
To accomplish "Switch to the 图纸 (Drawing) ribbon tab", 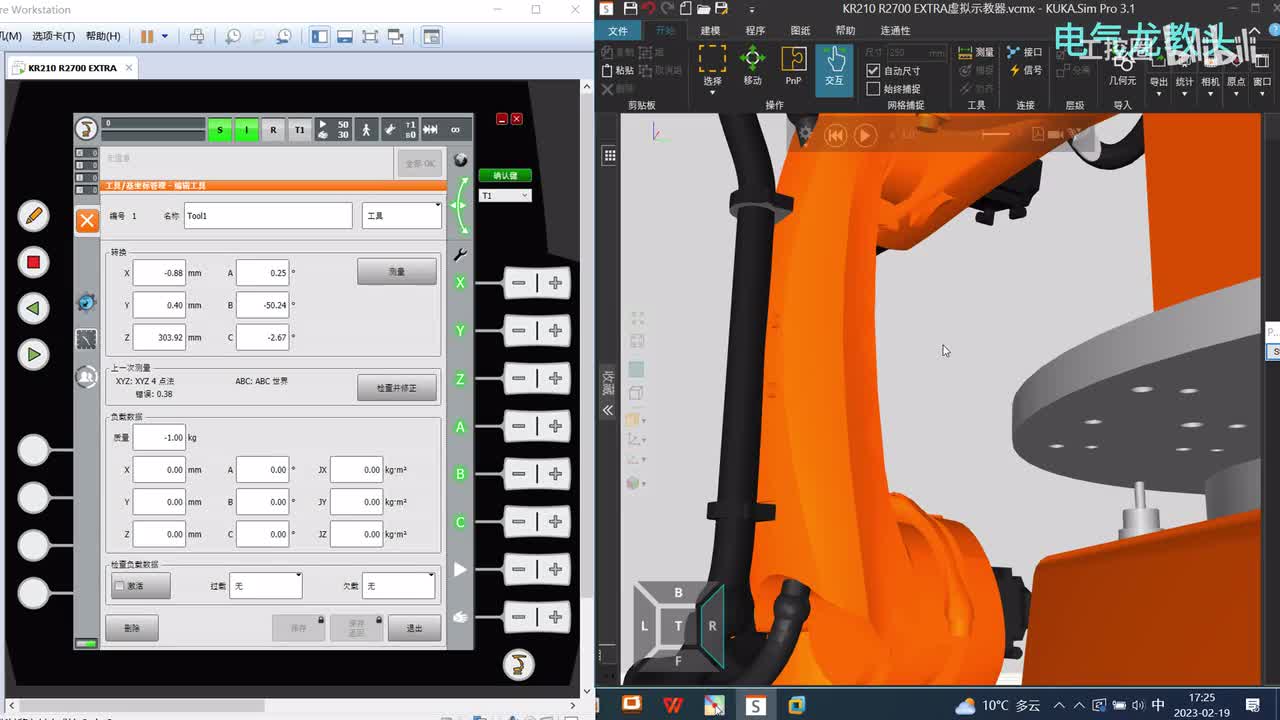I will 800,30.
